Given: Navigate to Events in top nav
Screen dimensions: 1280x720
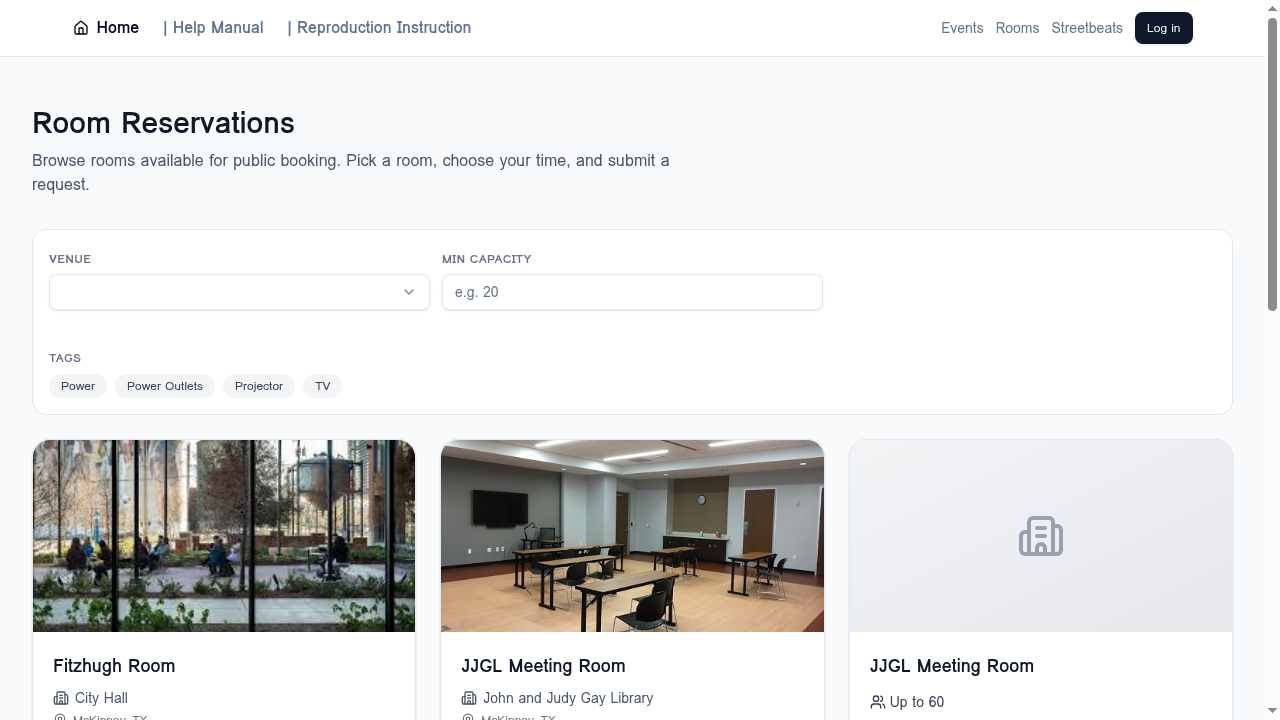Looking at the screenshot, I should 962,28.
